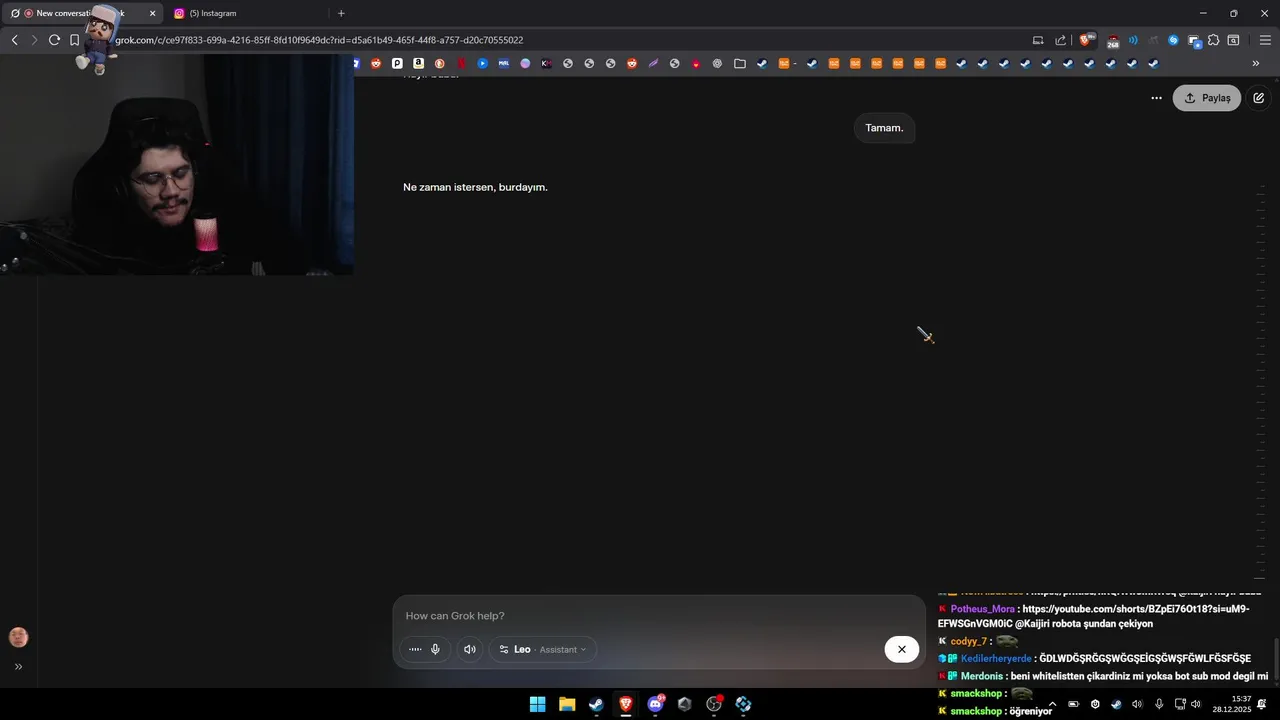The width and height of the screenshot is (1280, 720).
Task: Go back to the previous page
Action: 14,40
